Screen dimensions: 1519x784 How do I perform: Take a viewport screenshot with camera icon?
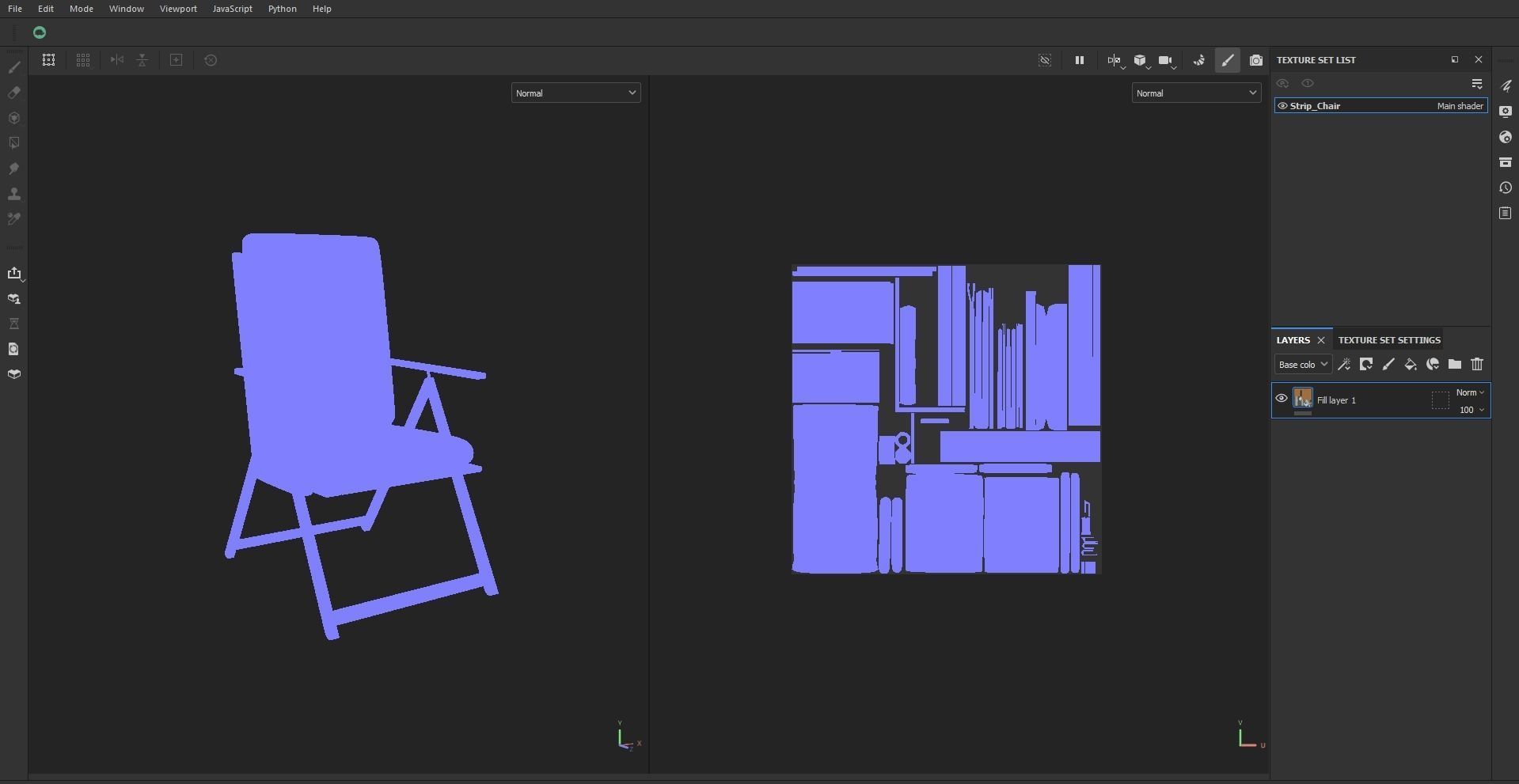pyautogui.click(x=1256, y=60)
